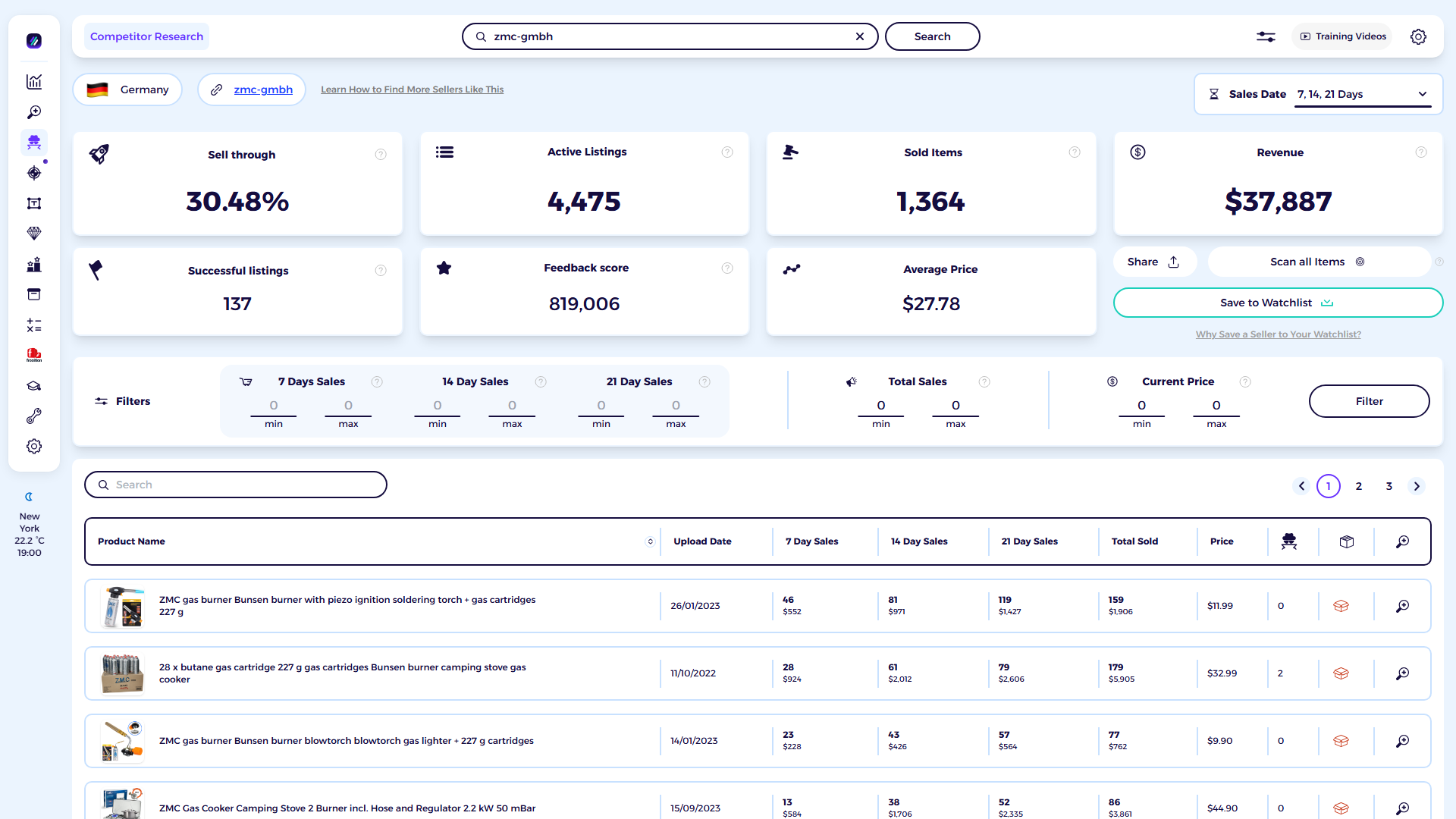Click Total Sales min field
The height and width of the screenshot is (819, 1456).
pyautogui.click(x=881, y=406)
